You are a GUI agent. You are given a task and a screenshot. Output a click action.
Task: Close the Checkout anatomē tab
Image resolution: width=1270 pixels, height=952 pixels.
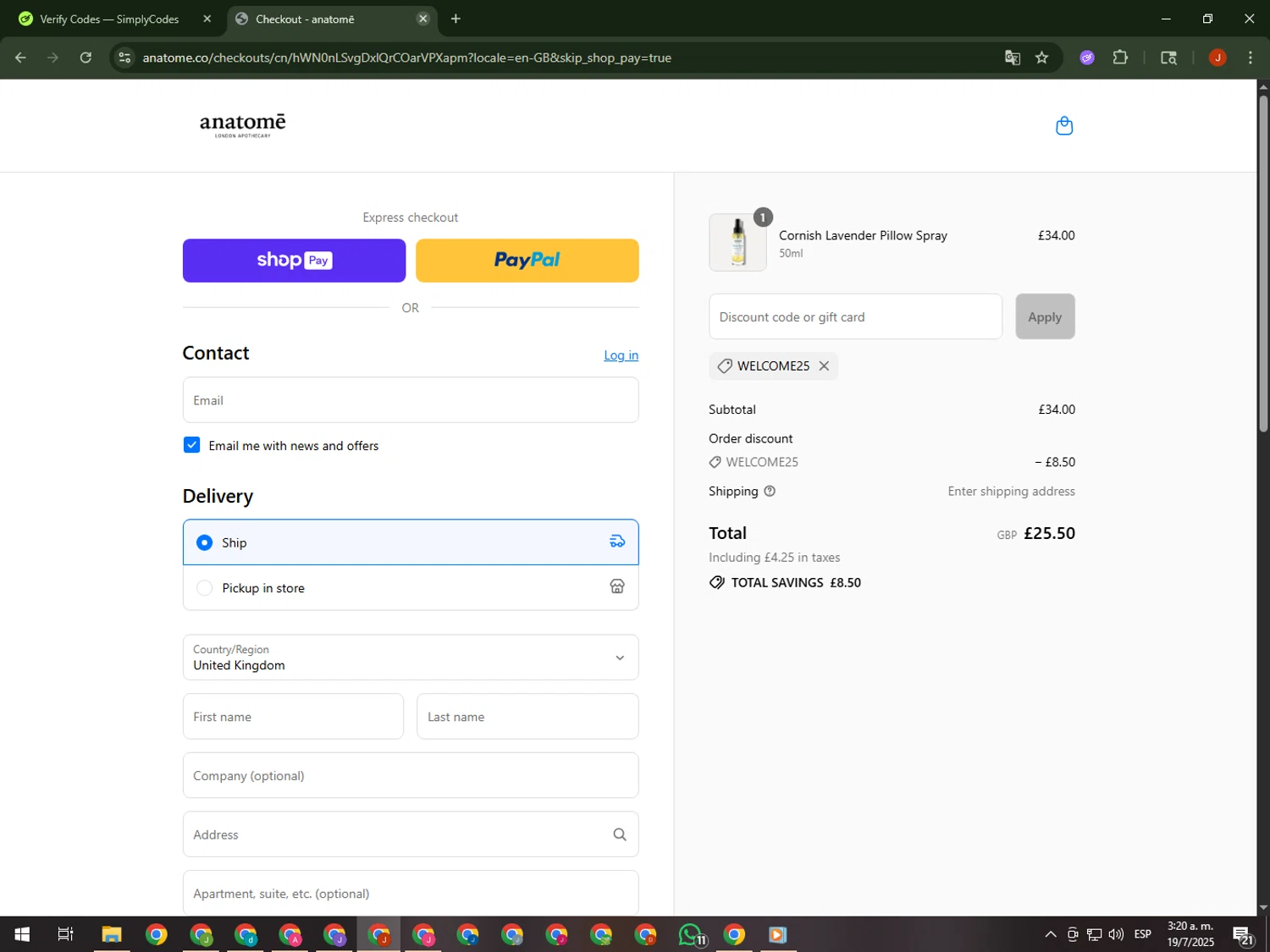coord(422,19)
